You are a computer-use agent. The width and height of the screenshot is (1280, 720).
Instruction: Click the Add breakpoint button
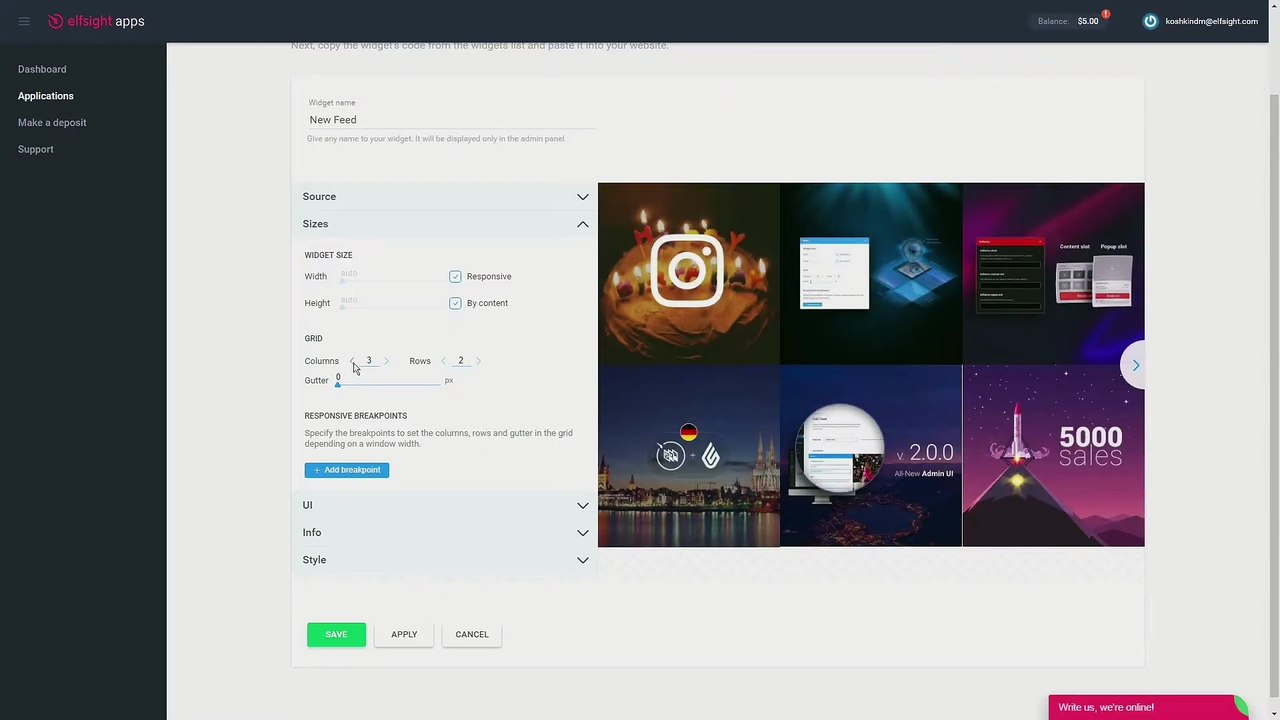click(x=347, y=470)
